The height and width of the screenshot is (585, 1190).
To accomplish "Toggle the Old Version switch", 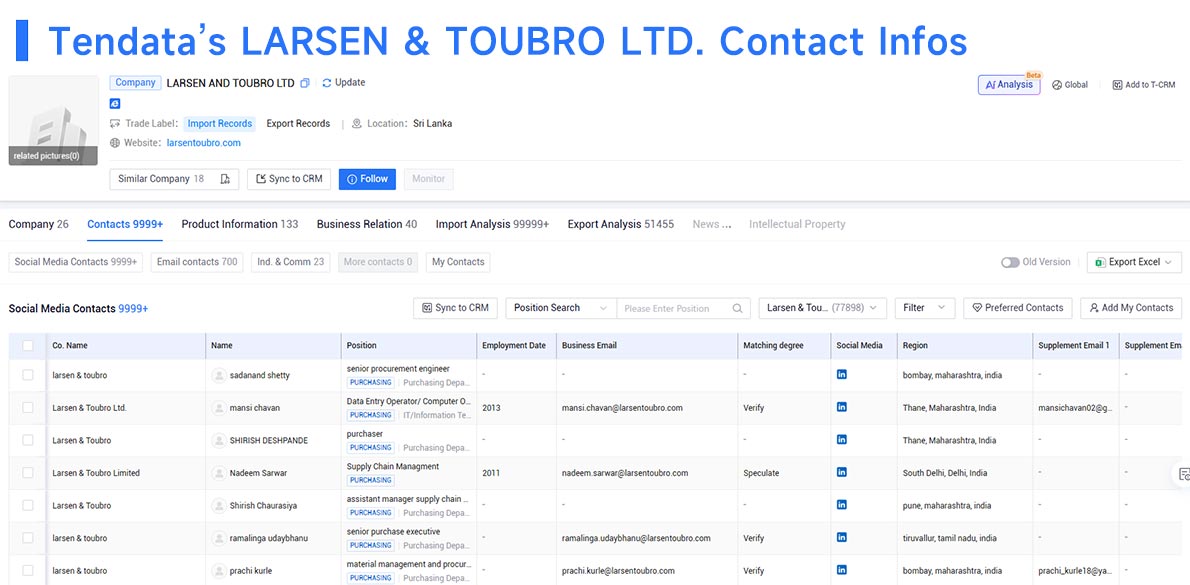I will tap(1010, 262).
